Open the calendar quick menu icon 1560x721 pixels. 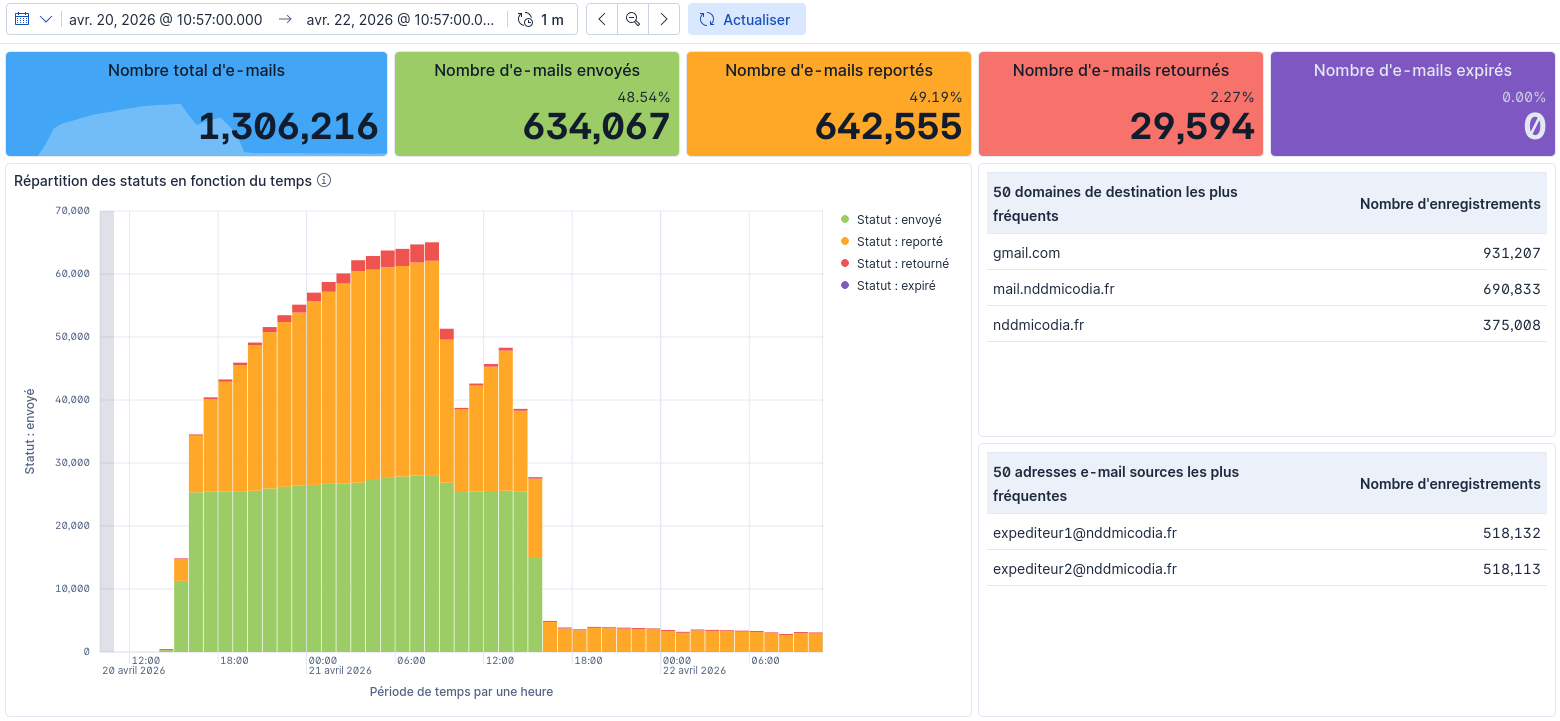[x=22, y=19]
